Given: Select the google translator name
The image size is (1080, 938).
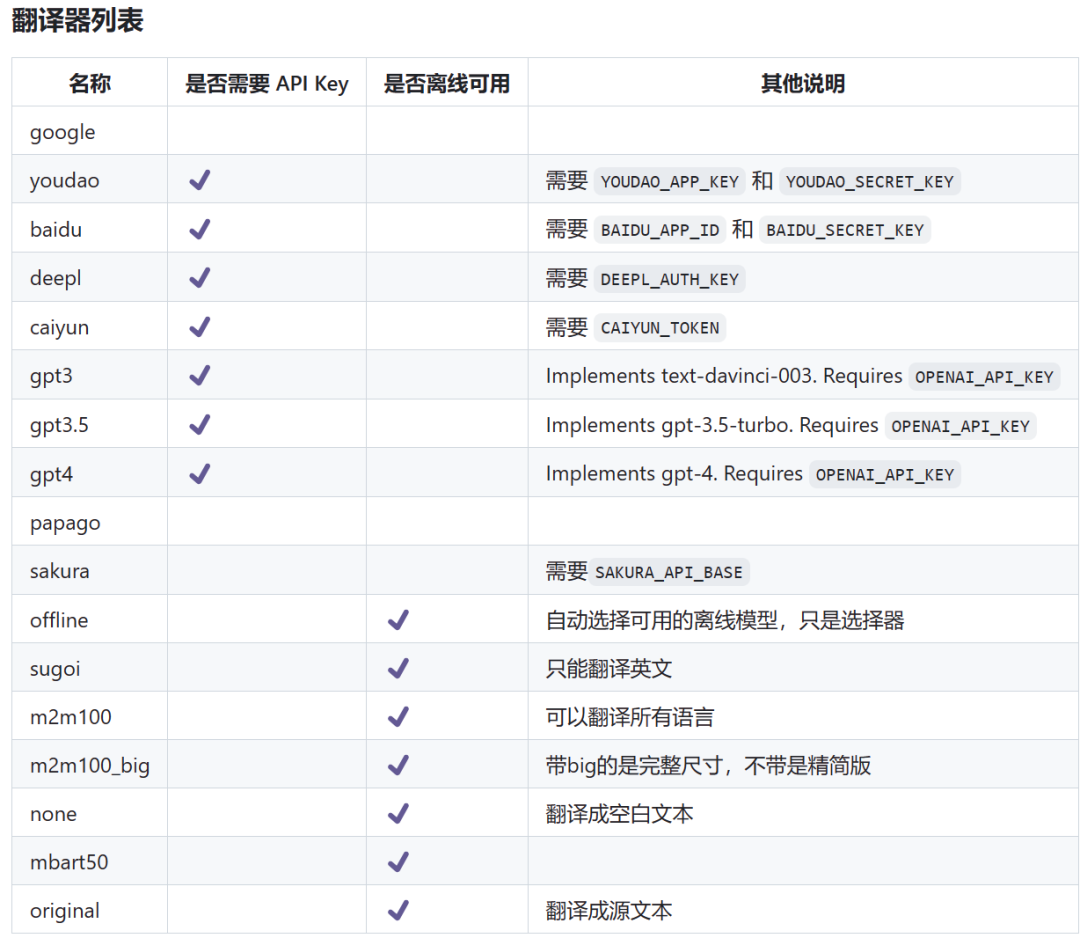Looking at the screenshot, I should [x=63, y=132].
